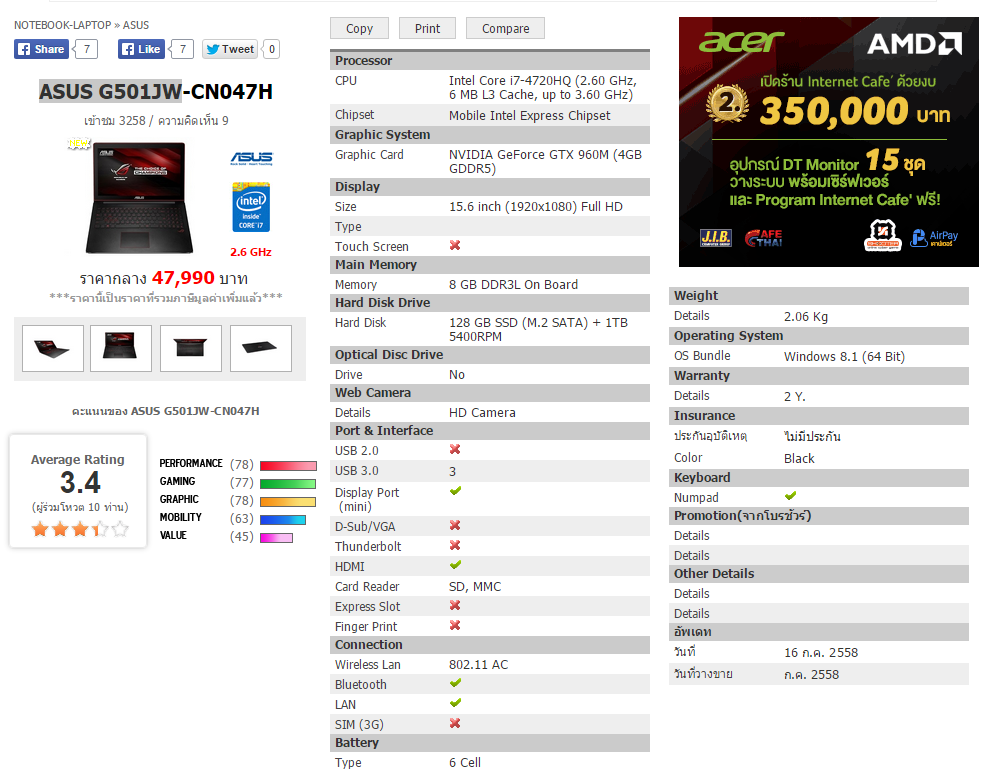Click the NVIDIA GeForce GTX 960M value
Image resolution: width=985 pixels, height=783 pixels.
[x=545, y=162]
